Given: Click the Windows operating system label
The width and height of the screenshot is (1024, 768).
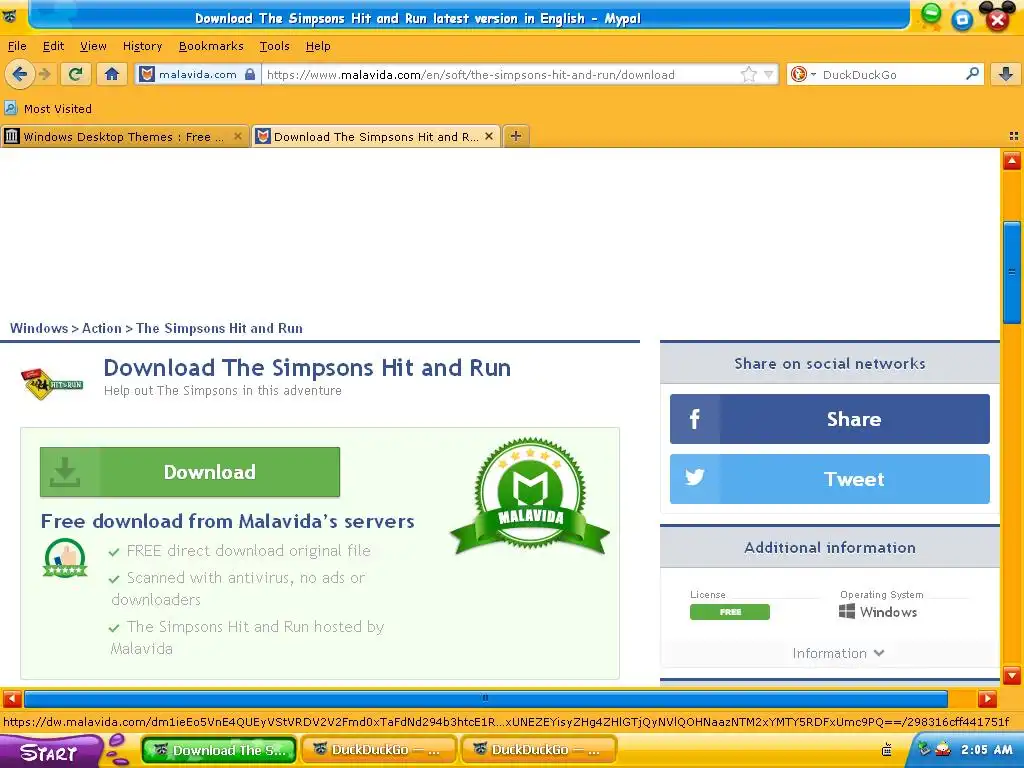Looking at the screenshot, I should click(x=878, y=612).
